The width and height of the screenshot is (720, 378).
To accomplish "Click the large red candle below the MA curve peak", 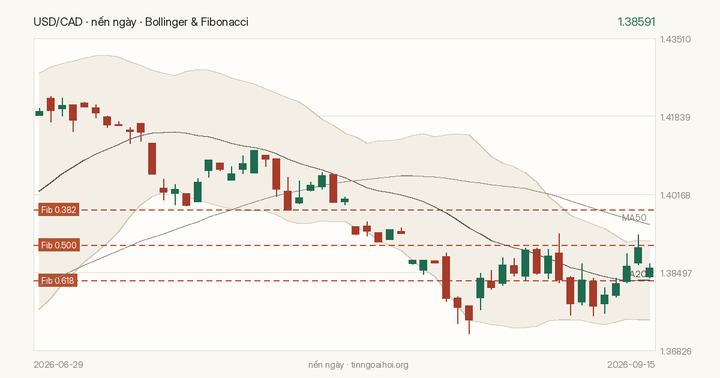I will pyautogui.click(x=152, y=158).
